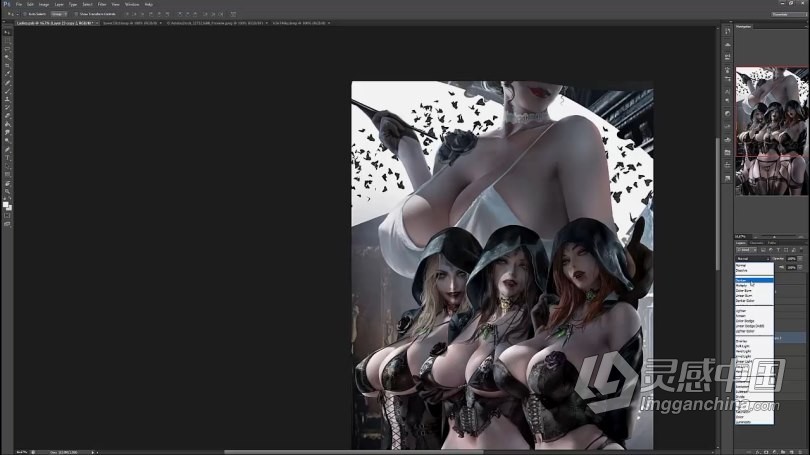
Task: Open status bar document info arrow
Action: pos(93,452)
